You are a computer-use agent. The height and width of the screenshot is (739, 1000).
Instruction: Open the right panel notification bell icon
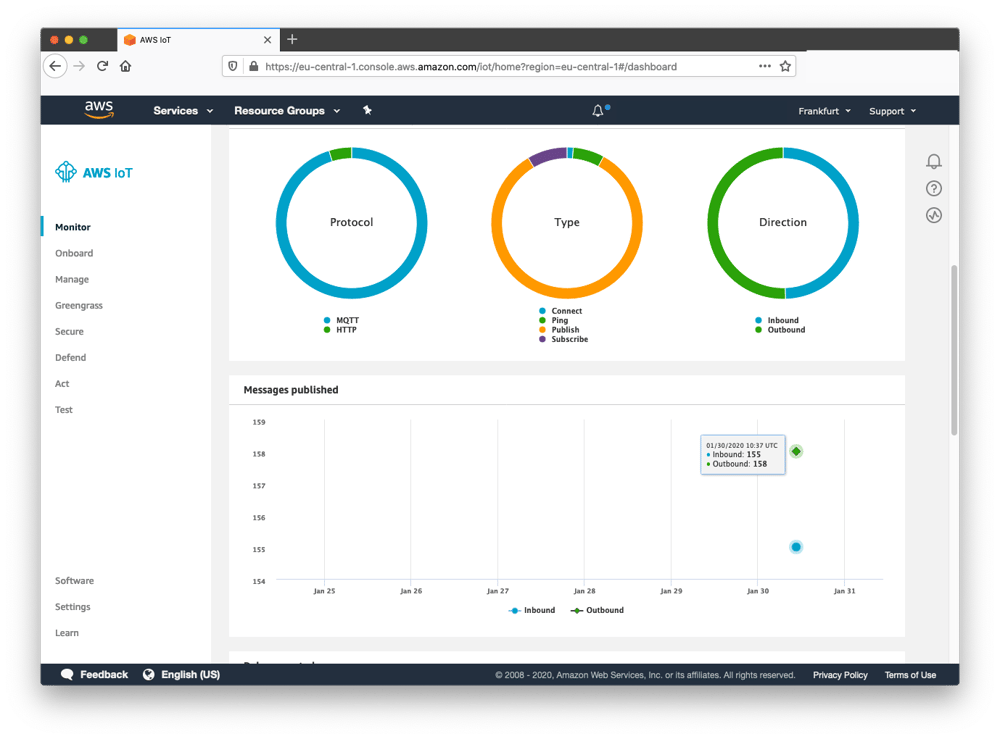(x=934, y=161)
